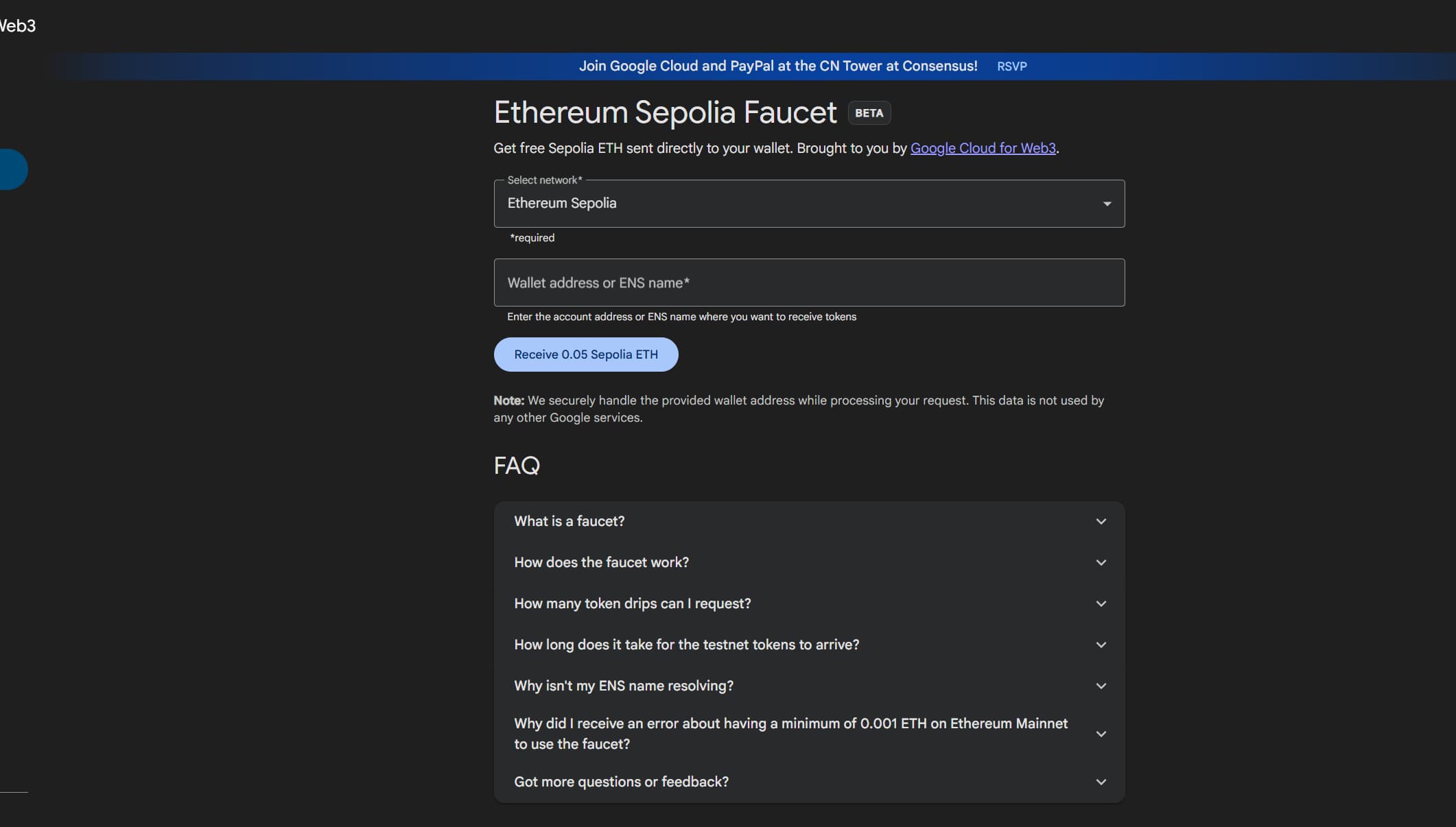The height and width of the screenshot is (827, 1456).
Task: Expand 'How many token drips can I request?'
Action: click(x=808, y=603)
